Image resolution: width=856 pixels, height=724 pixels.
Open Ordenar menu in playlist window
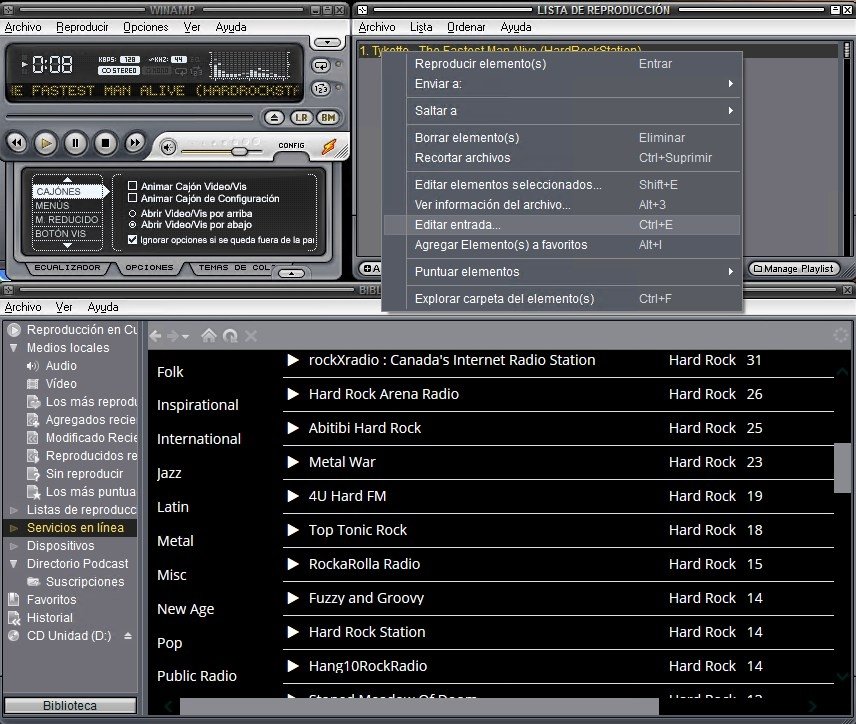[x=466, y=27]
